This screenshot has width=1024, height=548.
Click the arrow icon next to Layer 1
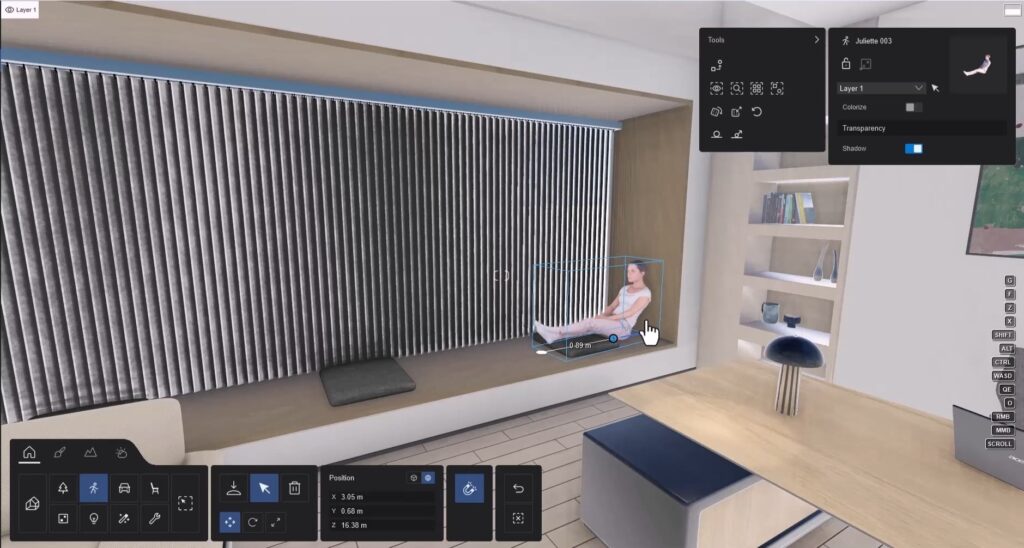[x=935, y=88]
